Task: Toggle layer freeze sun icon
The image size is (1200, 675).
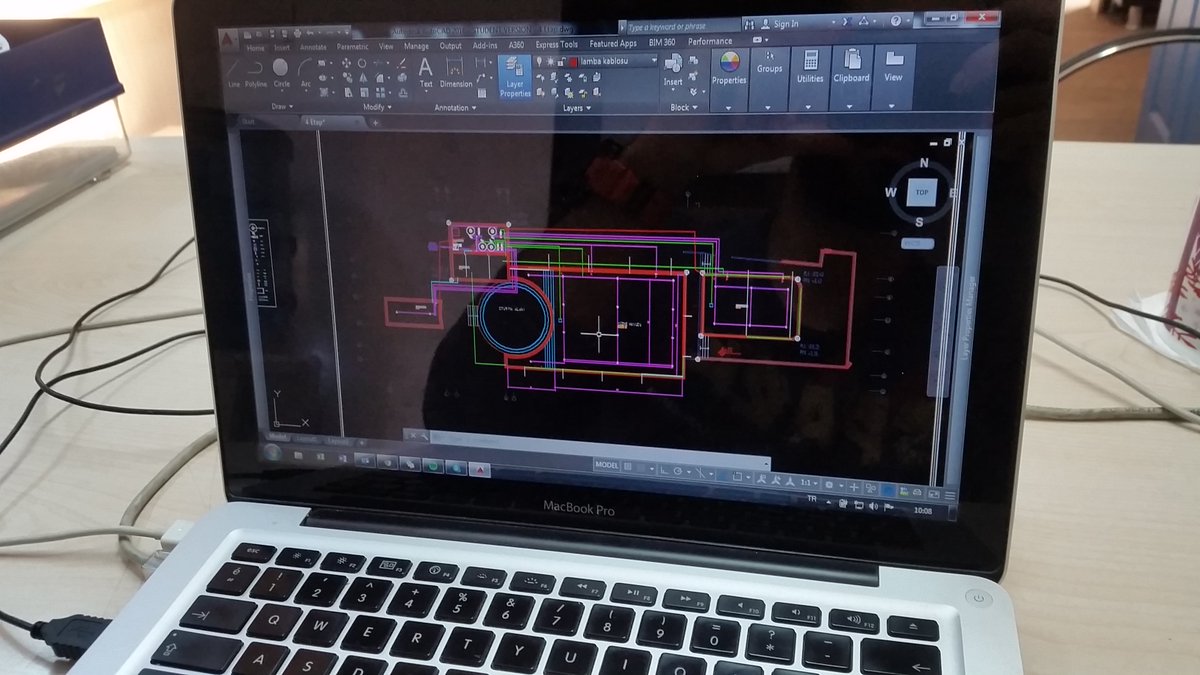Action: 551,61
